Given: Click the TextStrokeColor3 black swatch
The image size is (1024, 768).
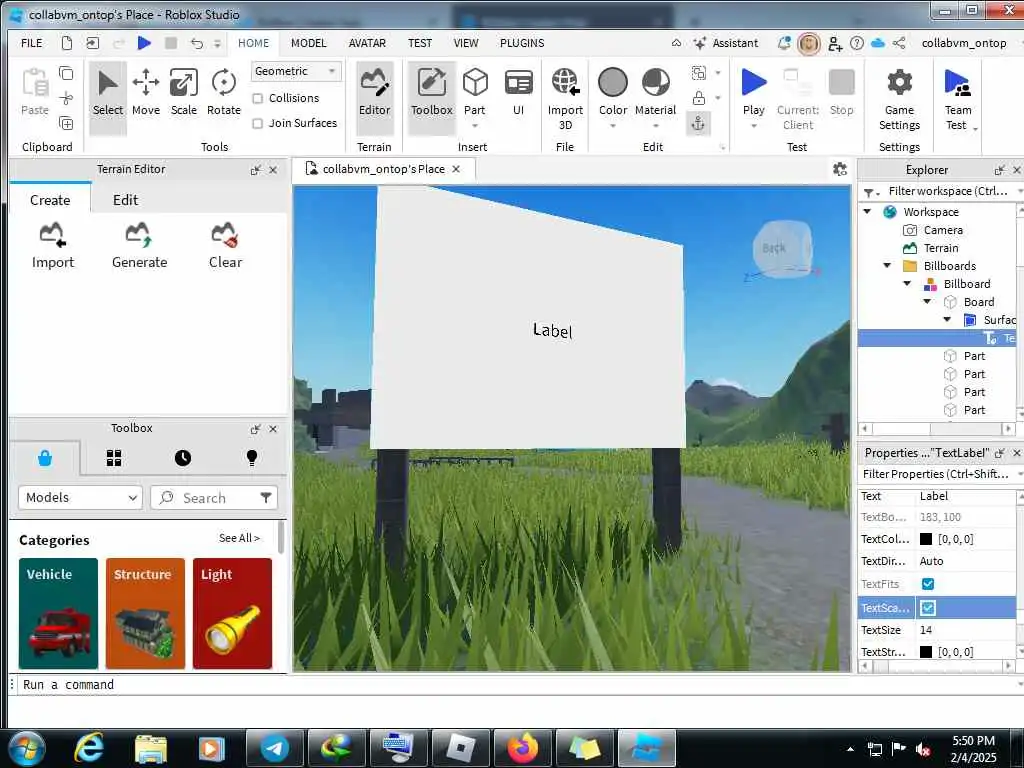Looking at the screenshot, I should pos(926,652).
